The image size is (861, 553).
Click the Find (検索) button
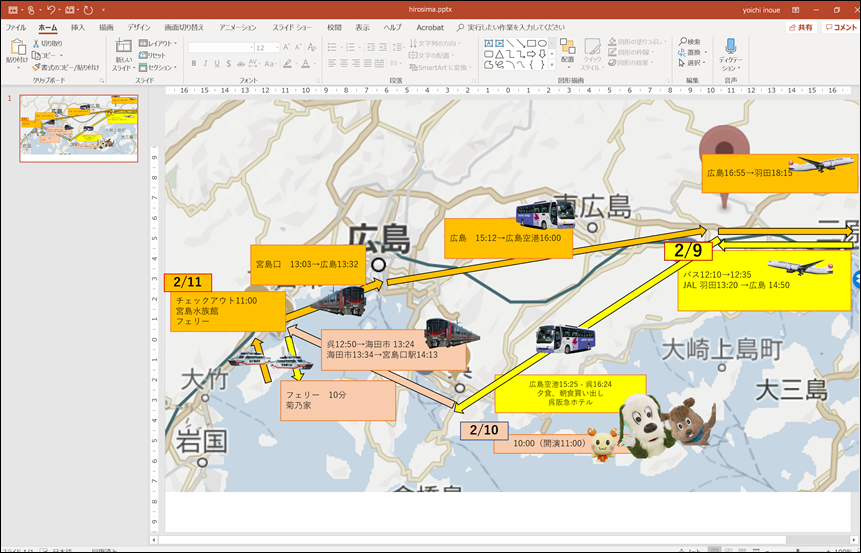point(690,42)
